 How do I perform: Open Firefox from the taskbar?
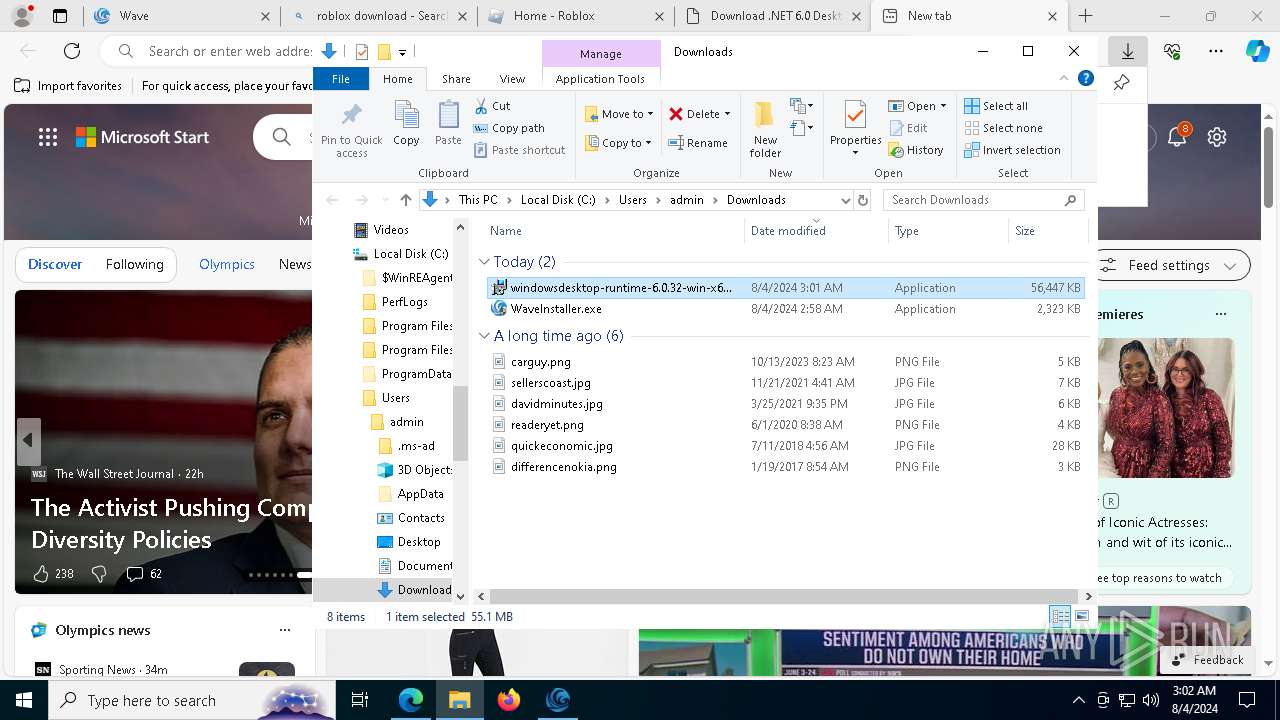coord(509,700)
